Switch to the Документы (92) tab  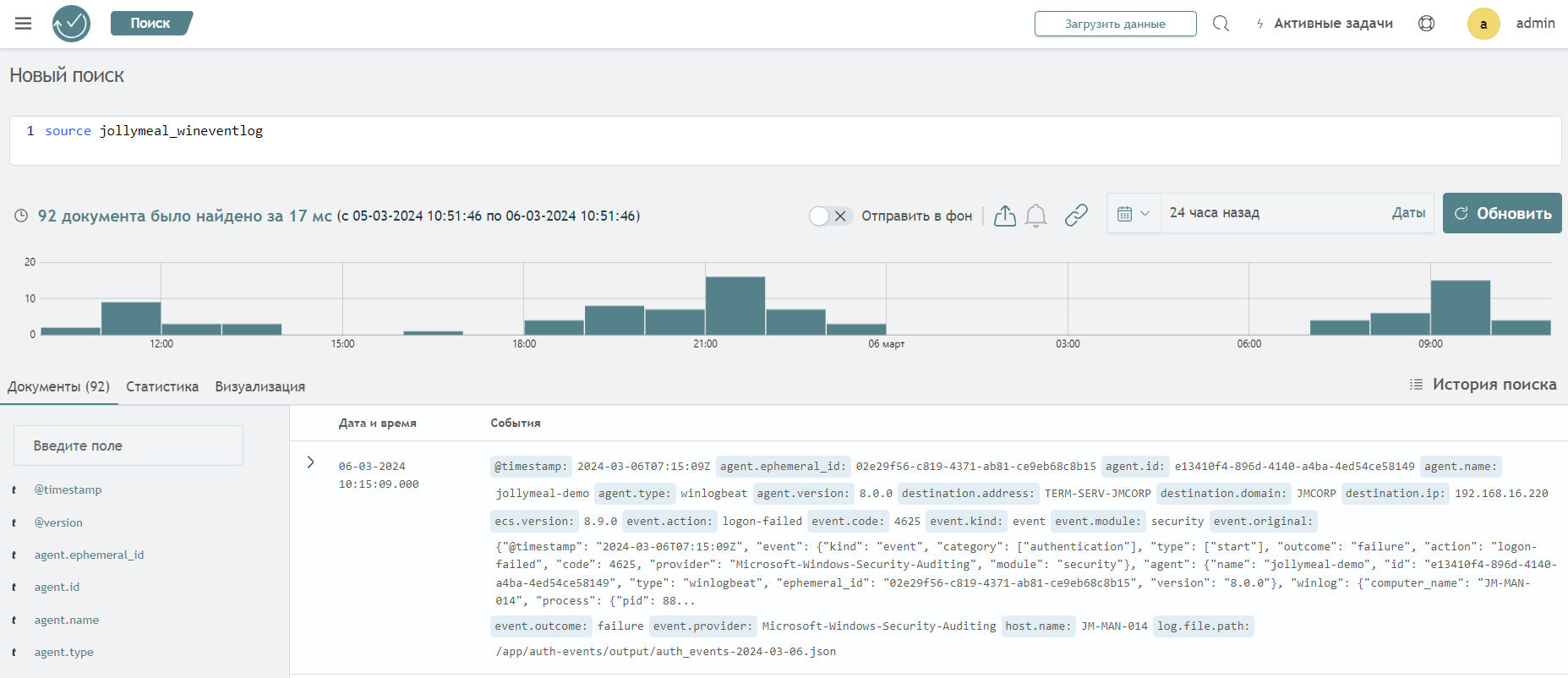click(58, 386)
